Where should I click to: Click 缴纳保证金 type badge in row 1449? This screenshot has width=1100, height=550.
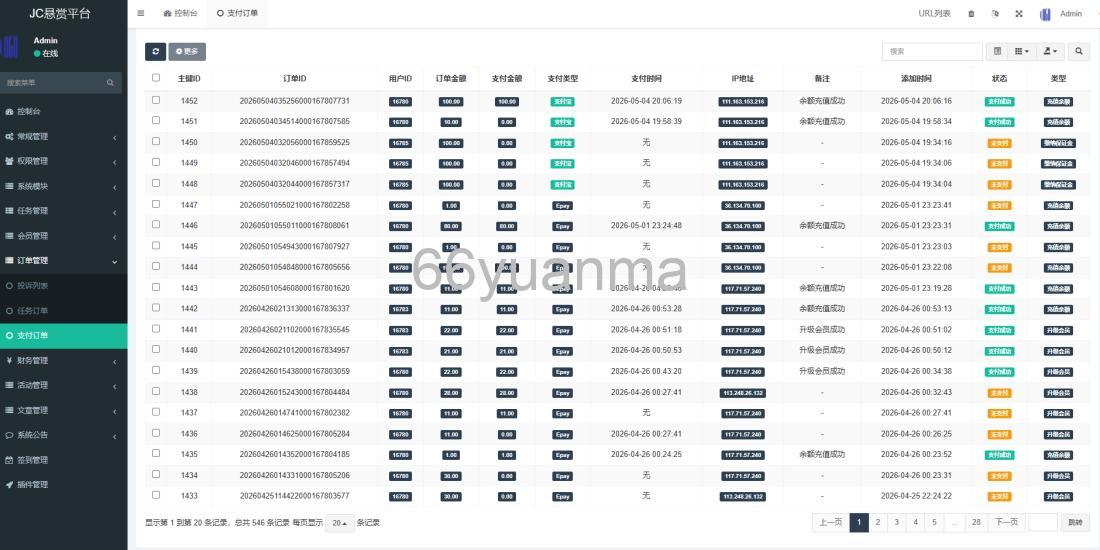[1058, 163]
